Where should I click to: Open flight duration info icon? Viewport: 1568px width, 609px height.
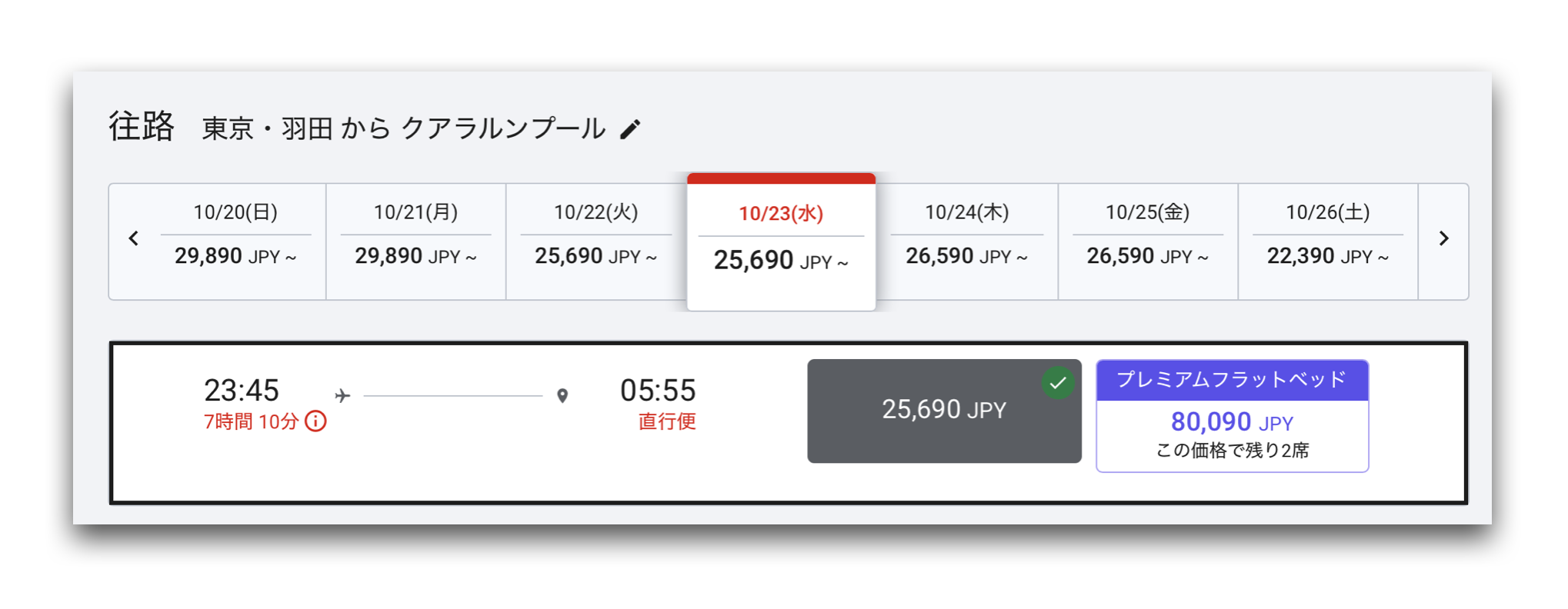coord(315,421)
